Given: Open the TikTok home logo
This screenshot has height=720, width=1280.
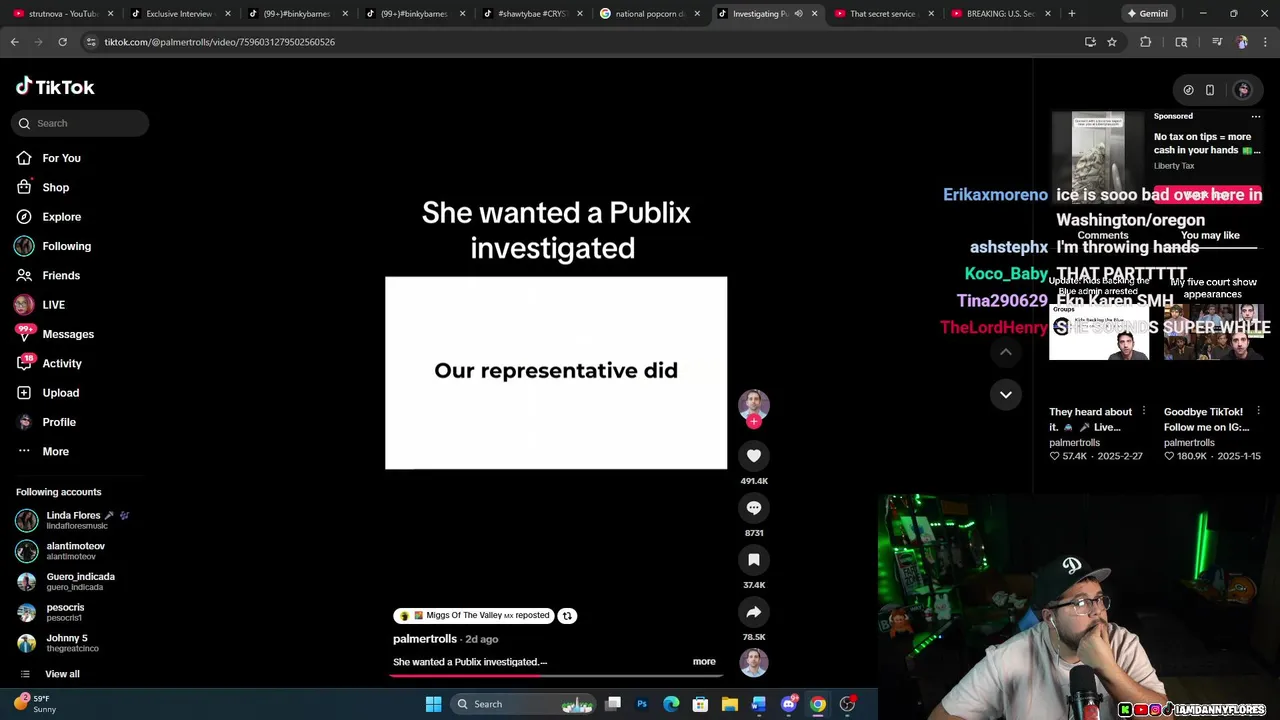Looking at the screenshot, I should [55, 87].
